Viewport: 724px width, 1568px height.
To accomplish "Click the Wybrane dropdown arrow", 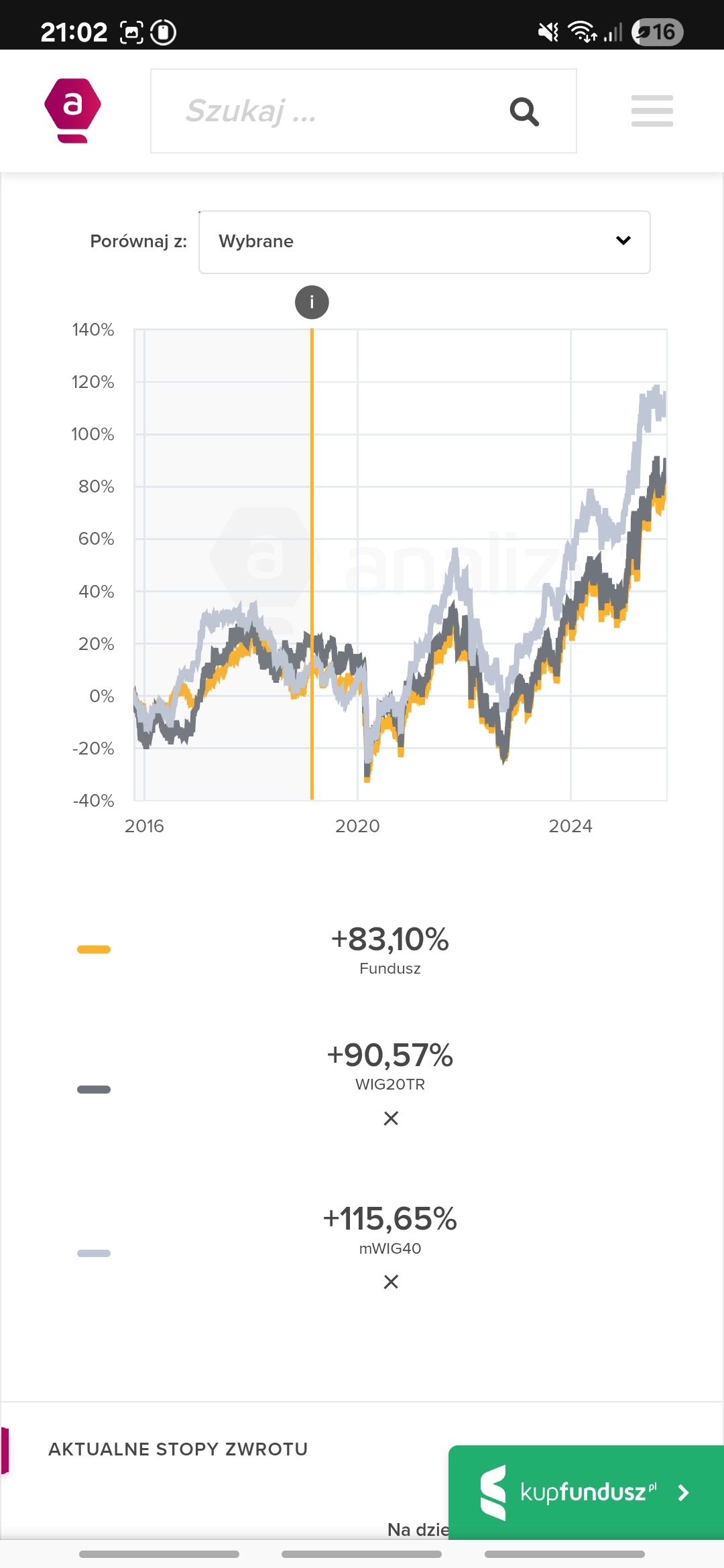I will point(623,241).
